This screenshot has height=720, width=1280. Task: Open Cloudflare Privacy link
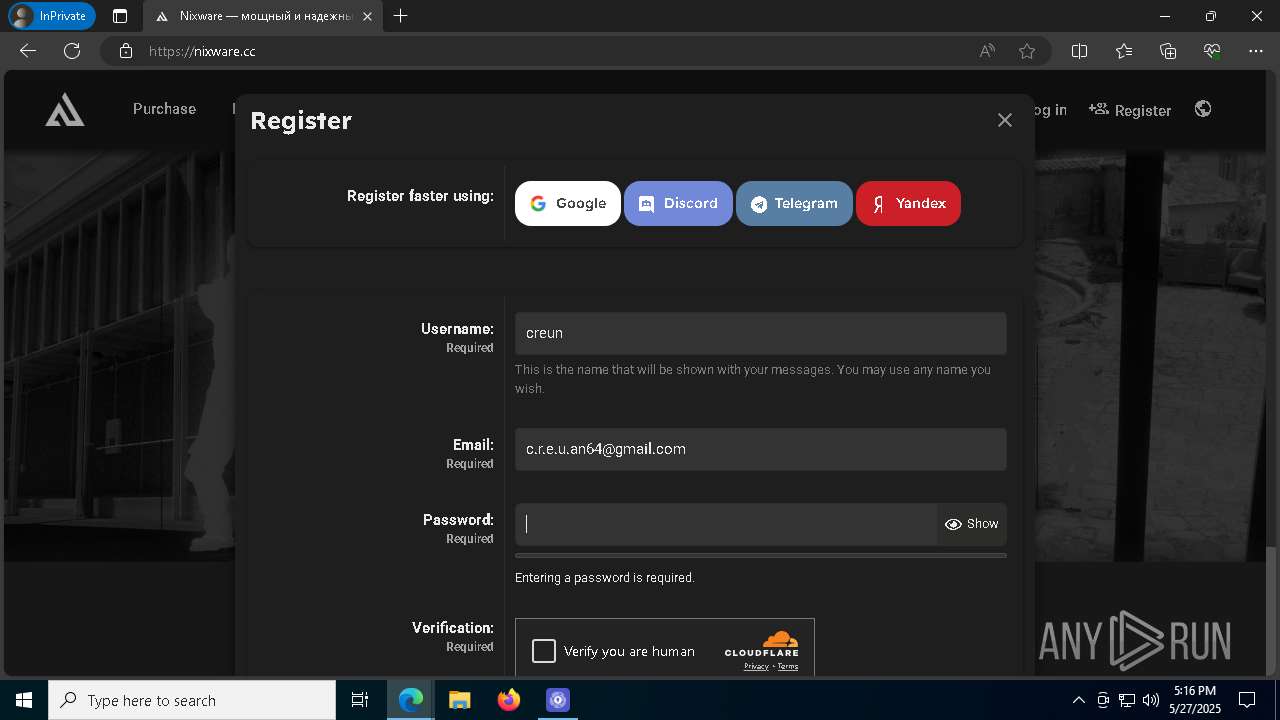pos(756,666)
